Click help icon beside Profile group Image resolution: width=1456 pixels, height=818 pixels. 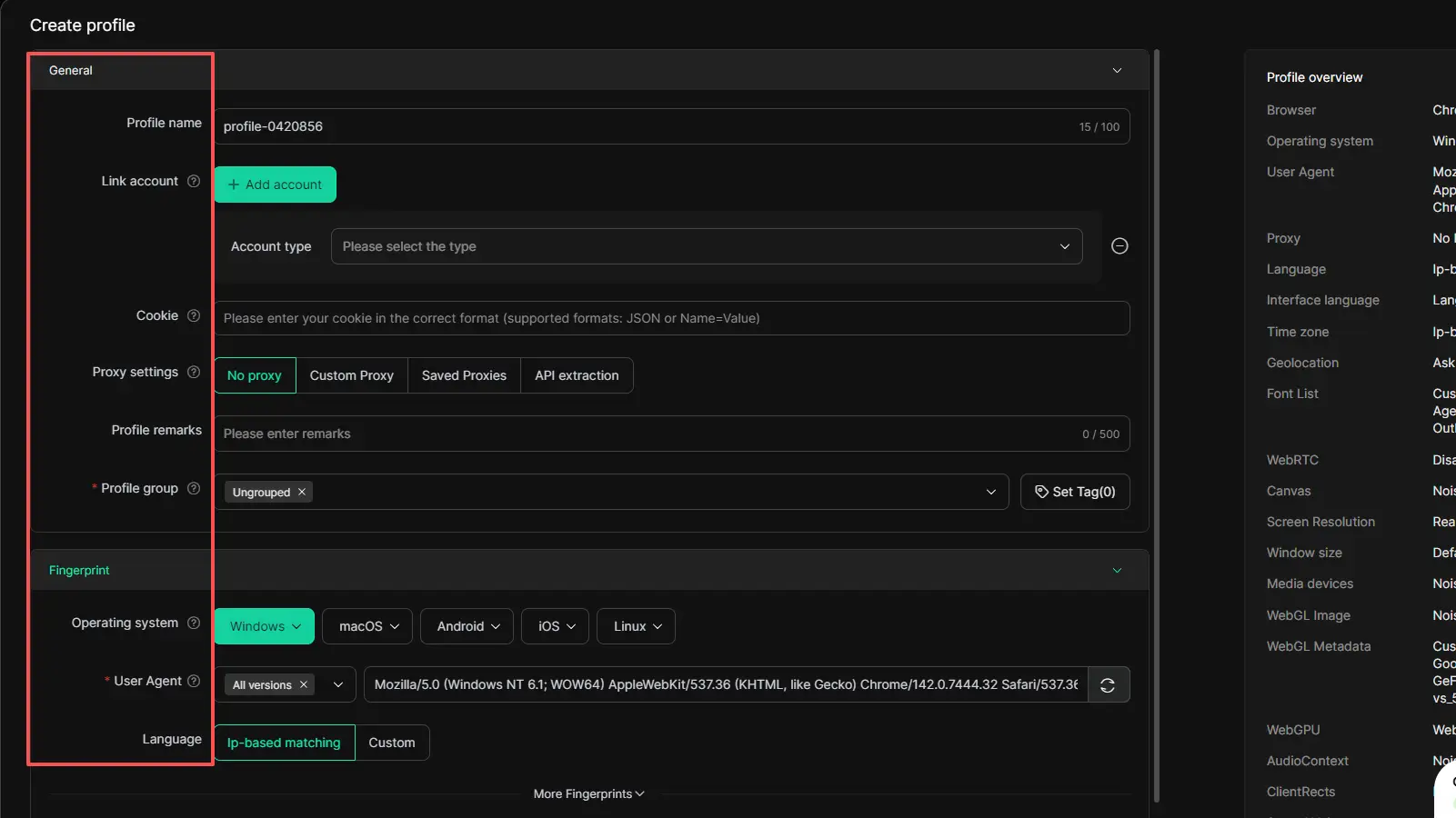[194, 488]
